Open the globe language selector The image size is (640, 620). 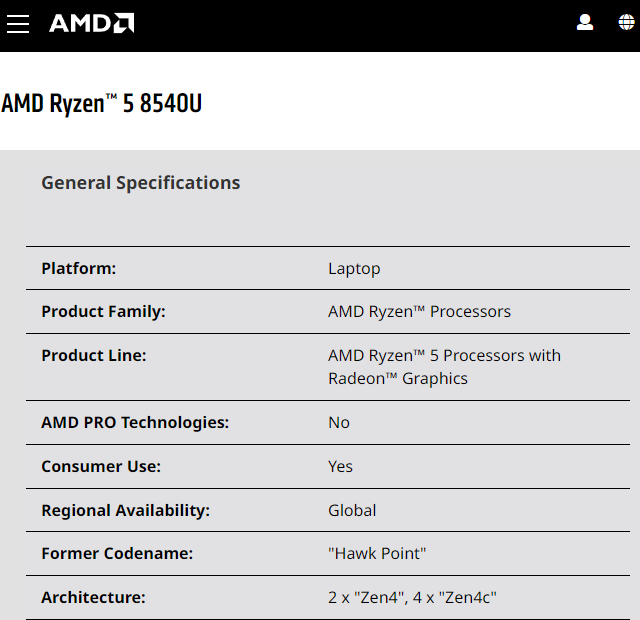pyautogui.click(x=627, y=22)
